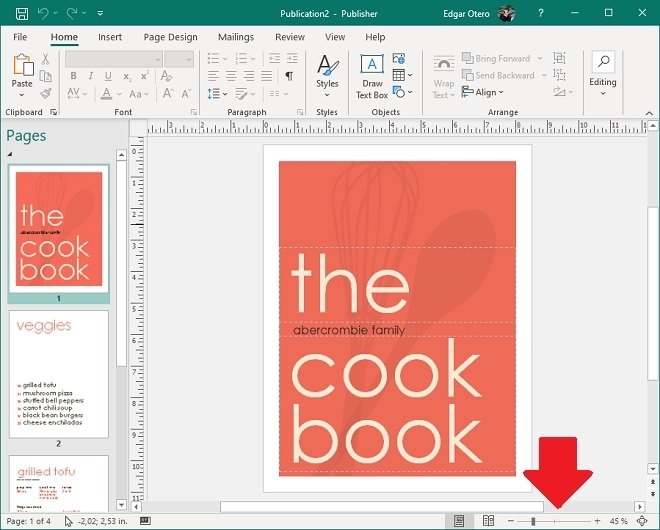Toggle Center paragraph alignment
This screenshot has width=660, height=530.
point(231,76)
